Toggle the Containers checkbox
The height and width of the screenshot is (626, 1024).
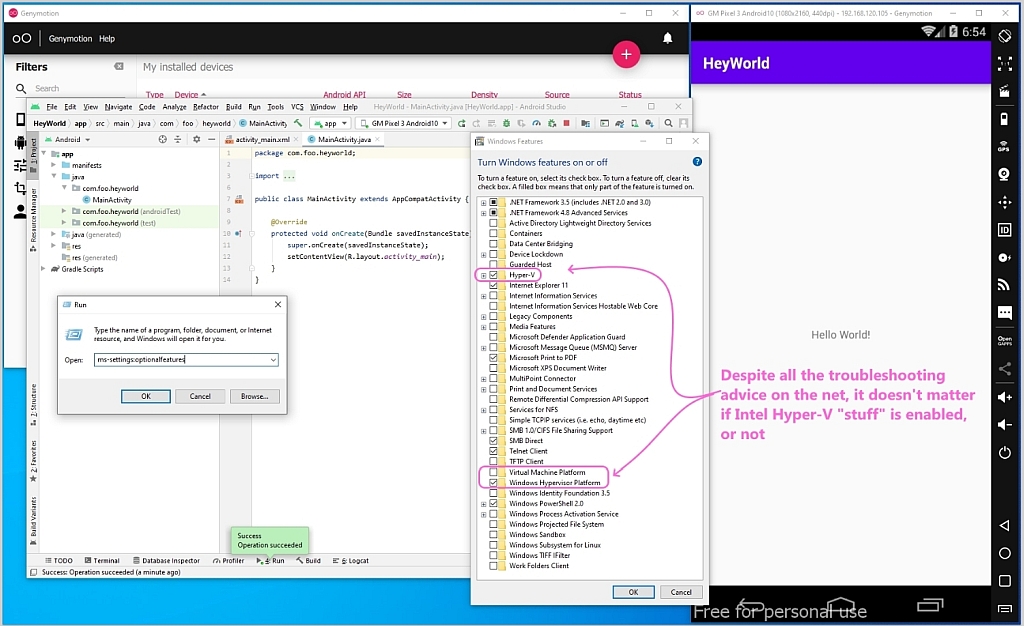coord(493,233)
